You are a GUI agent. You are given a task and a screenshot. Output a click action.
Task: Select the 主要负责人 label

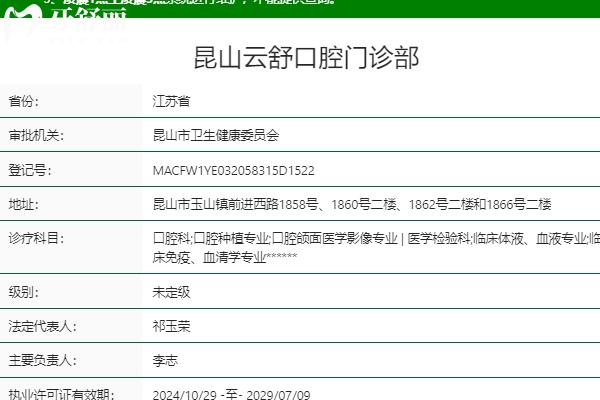point(42,360)
